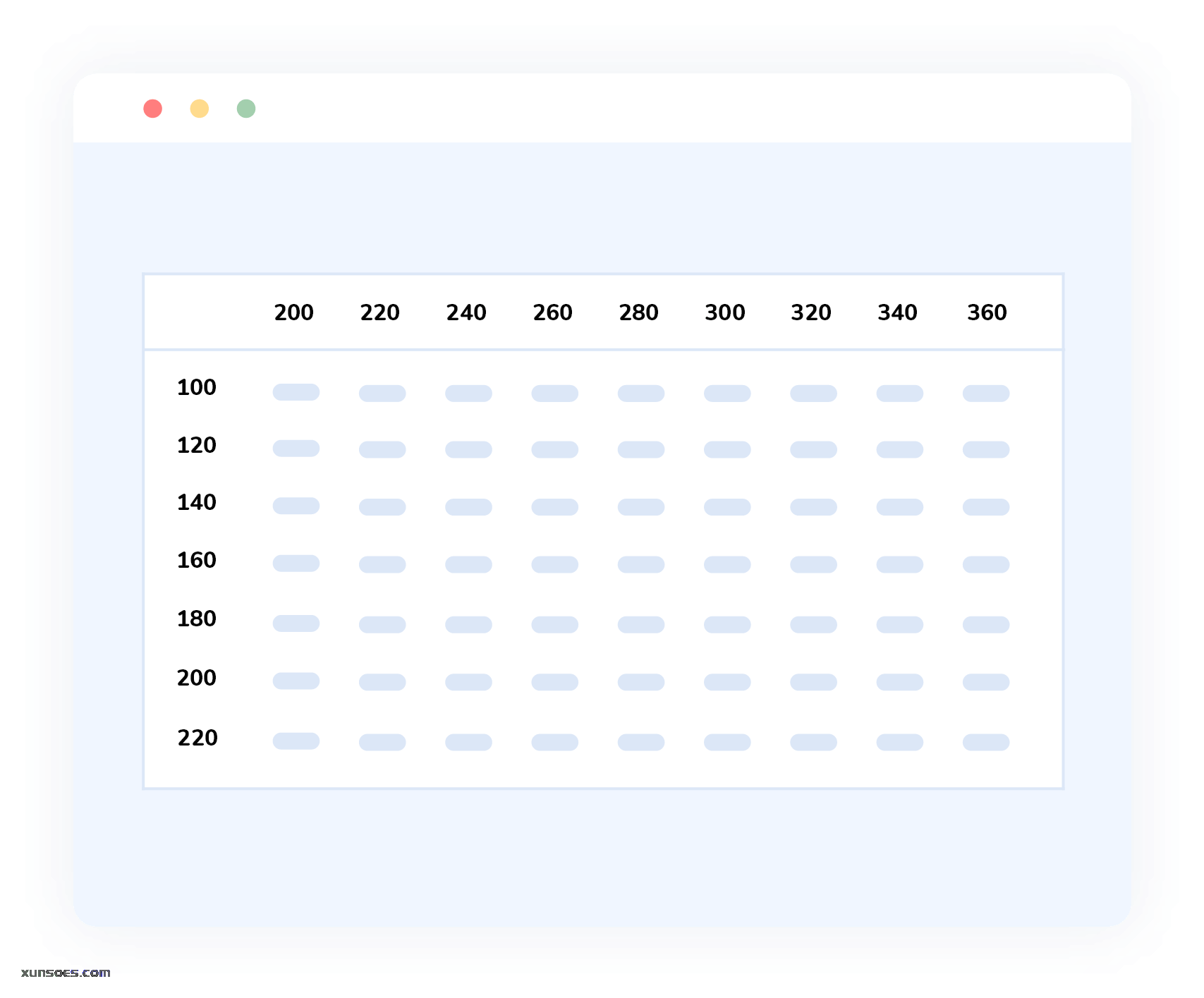Viewport: 1204px width, 998px height.
Task: Click cell at row 120, column 240
Action: 468,450
